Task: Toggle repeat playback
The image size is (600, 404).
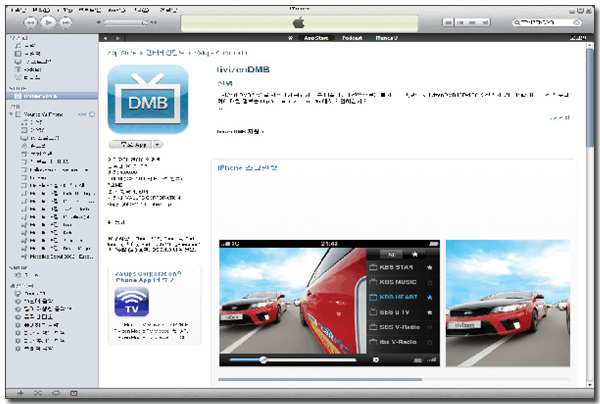Action: point(56,393)
